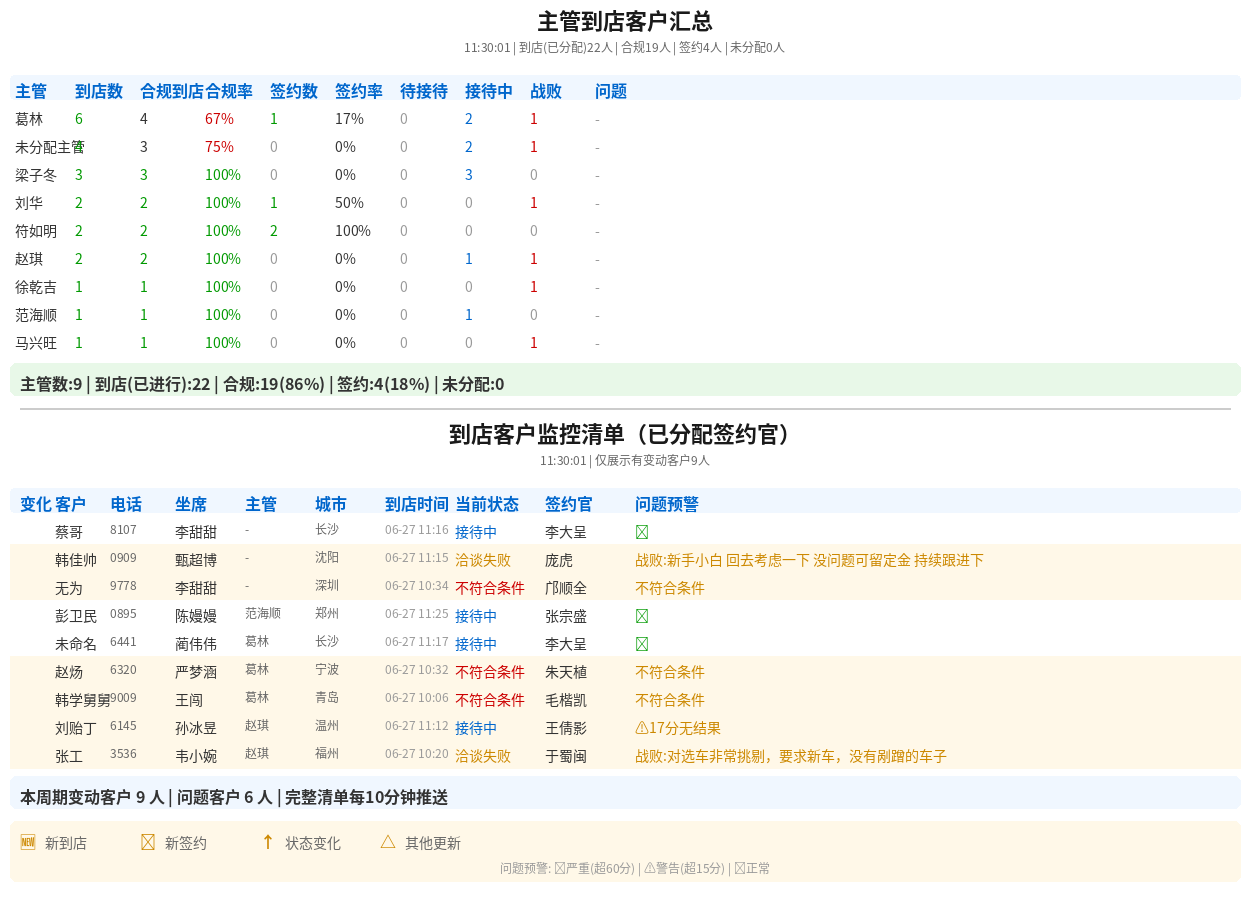Select the 问题预警 column header
Image resolution: width=1250 pixels, height=924 pixels.
tap(667, 504)
